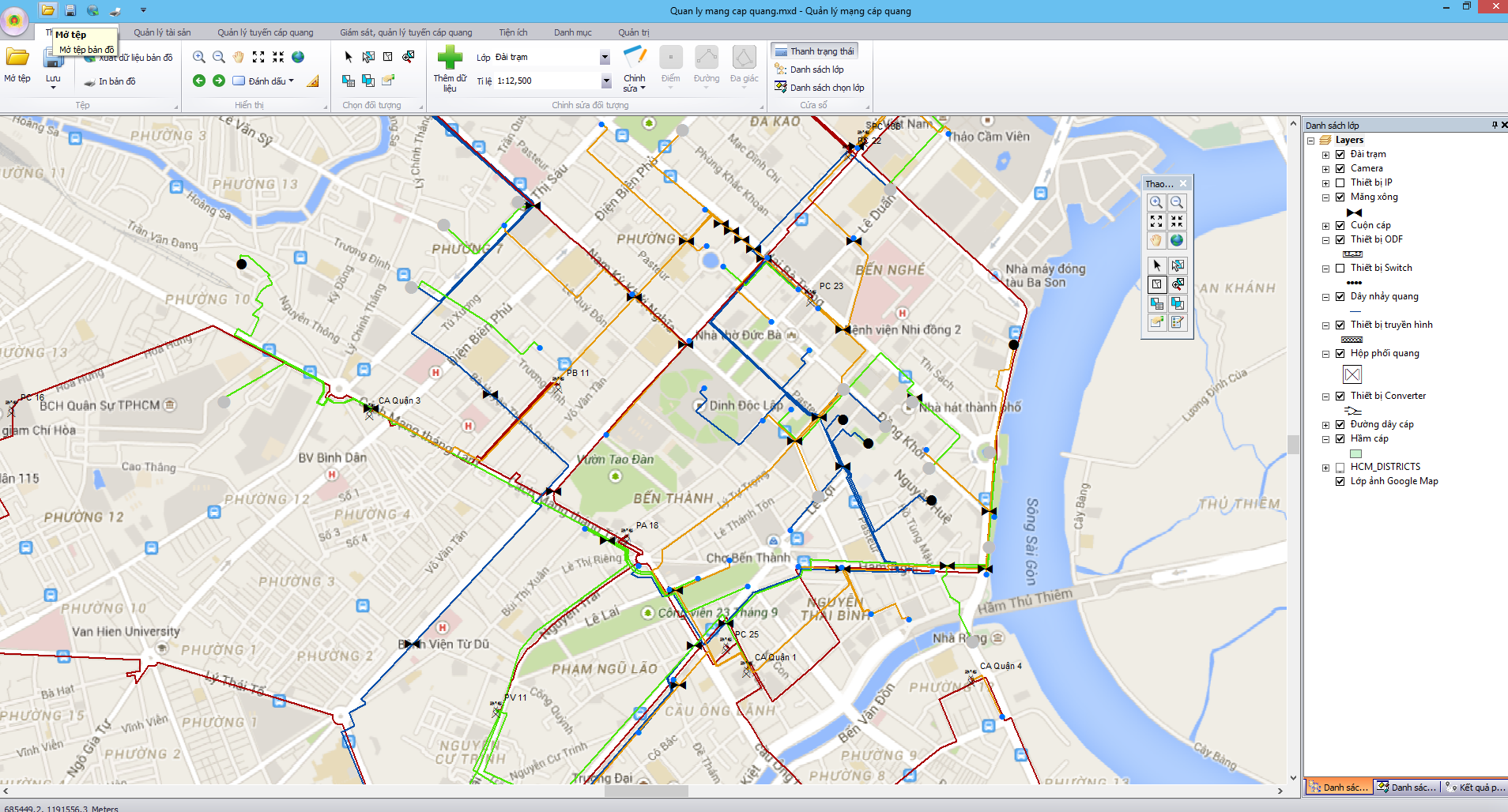Click the map vertical scrollbar thumb
Screen dimensions: 1508x812
(1293, 445)
